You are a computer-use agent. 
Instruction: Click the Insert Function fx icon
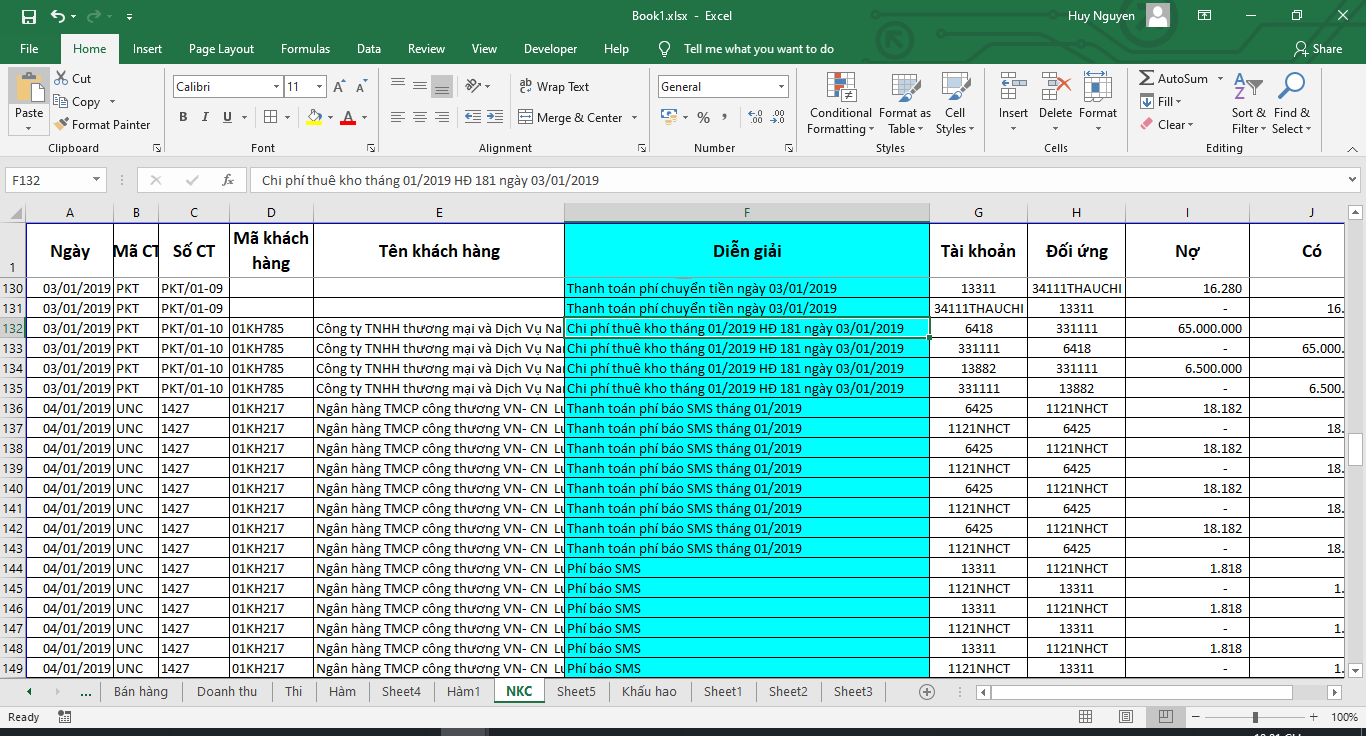(x=228, y=180)
